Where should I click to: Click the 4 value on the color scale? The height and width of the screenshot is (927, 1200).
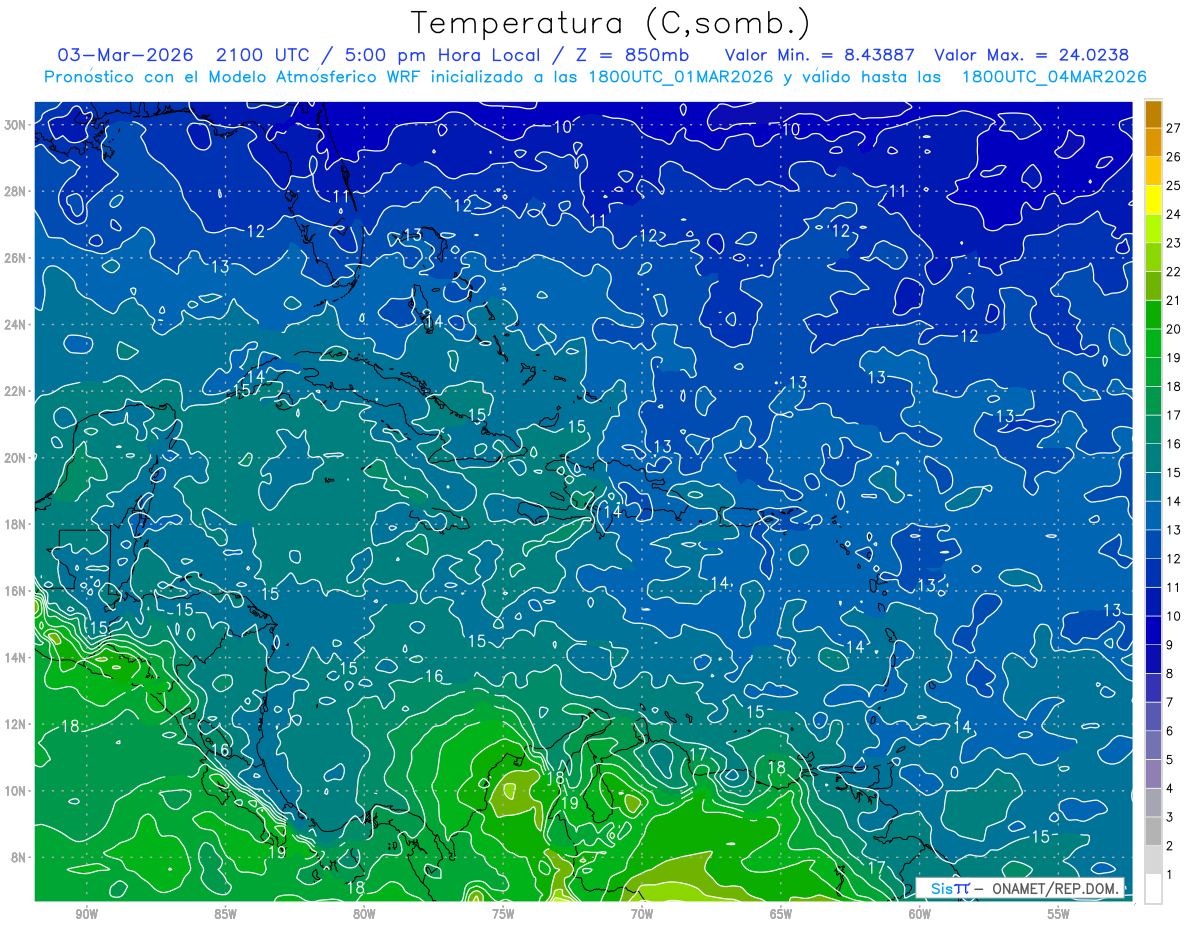[x=1170, y=788]
